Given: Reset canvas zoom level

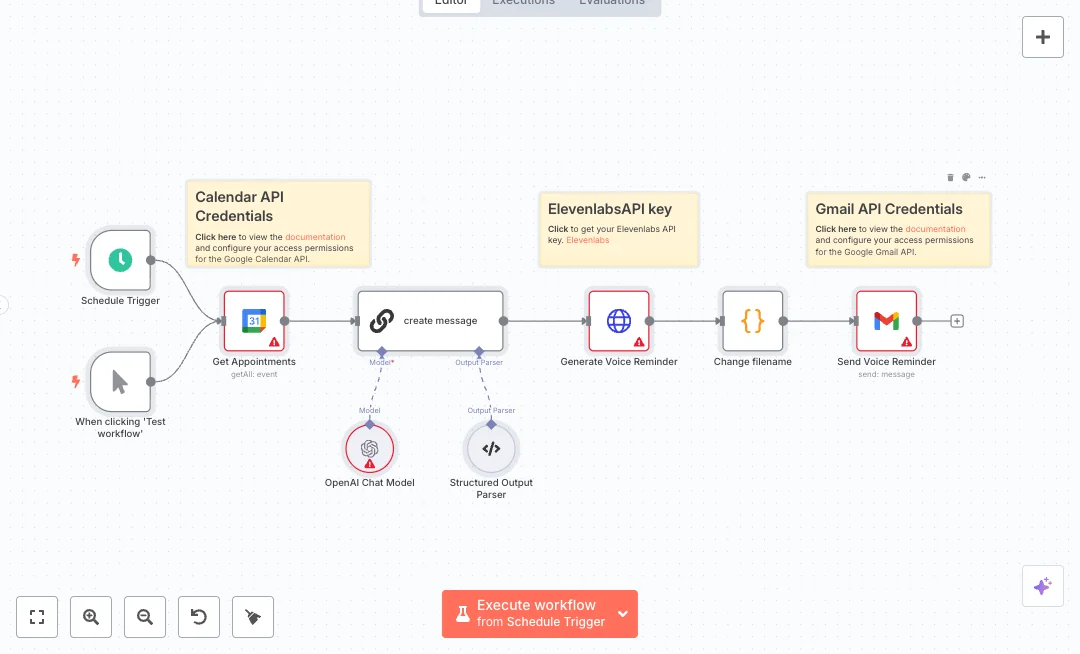Looking at the screenshot, I should tap(199, 617).
